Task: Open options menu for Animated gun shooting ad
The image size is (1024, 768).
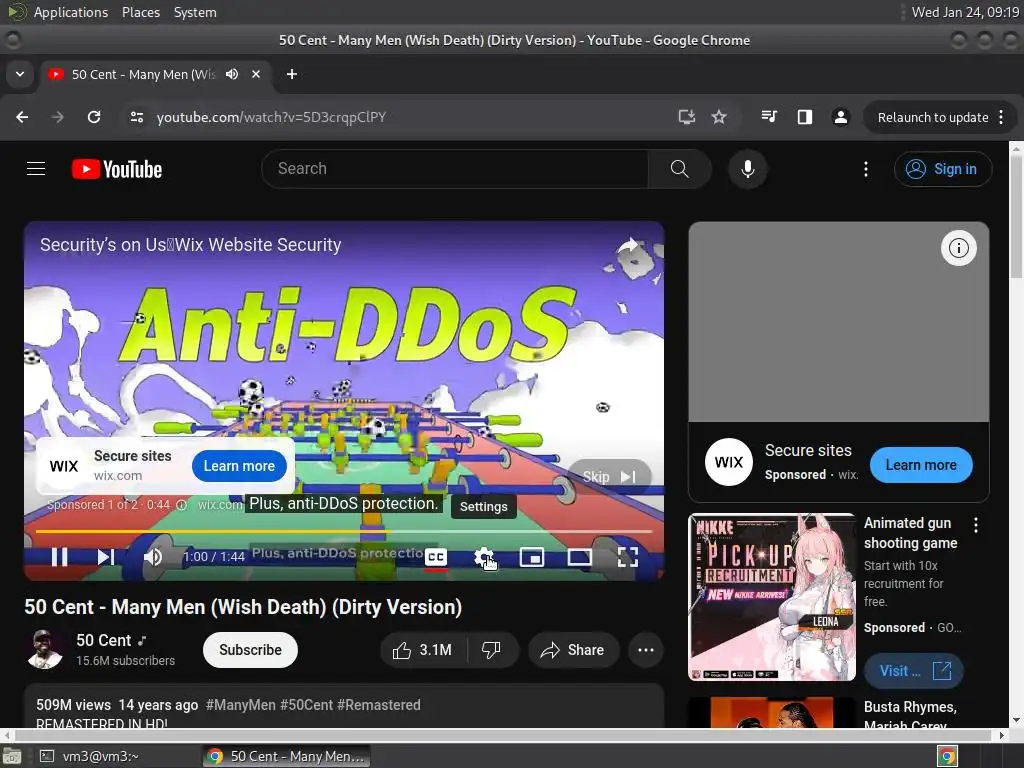Action: (x=976, y=525)
